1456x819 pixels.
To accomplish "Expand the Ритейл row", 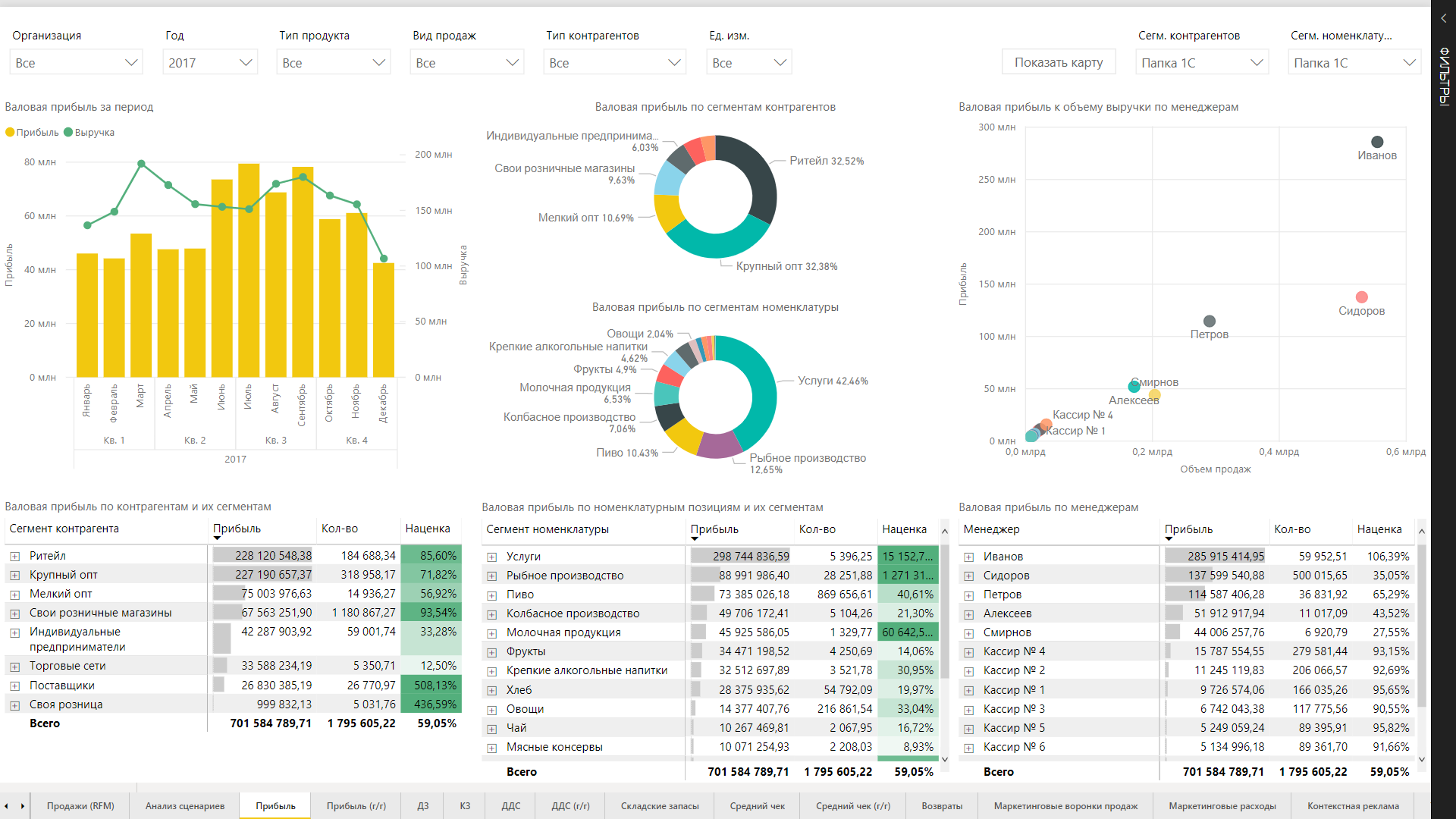I will coord(14,556).
